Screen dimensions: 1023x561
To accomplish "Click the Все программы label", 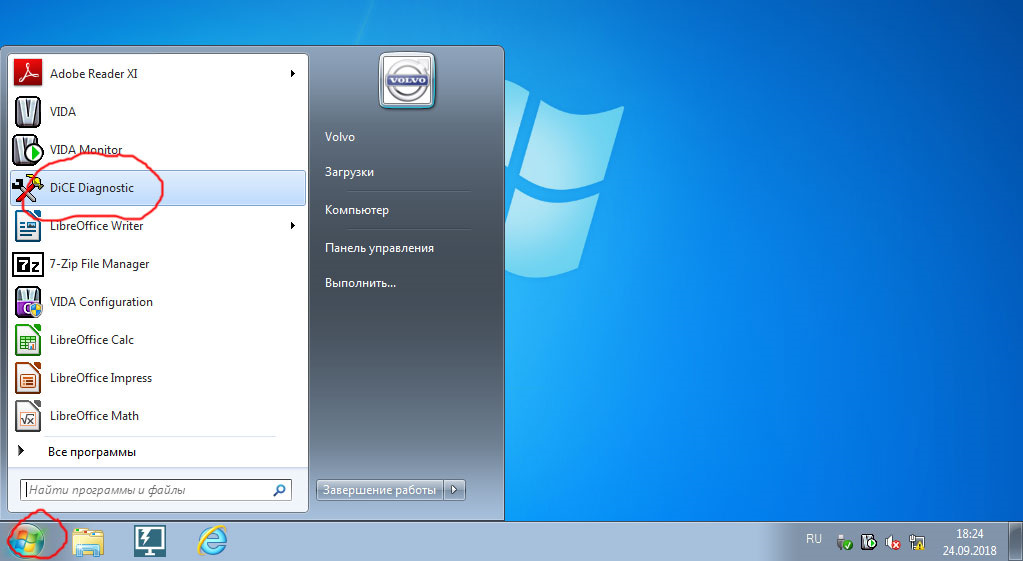I will (92, 451).
